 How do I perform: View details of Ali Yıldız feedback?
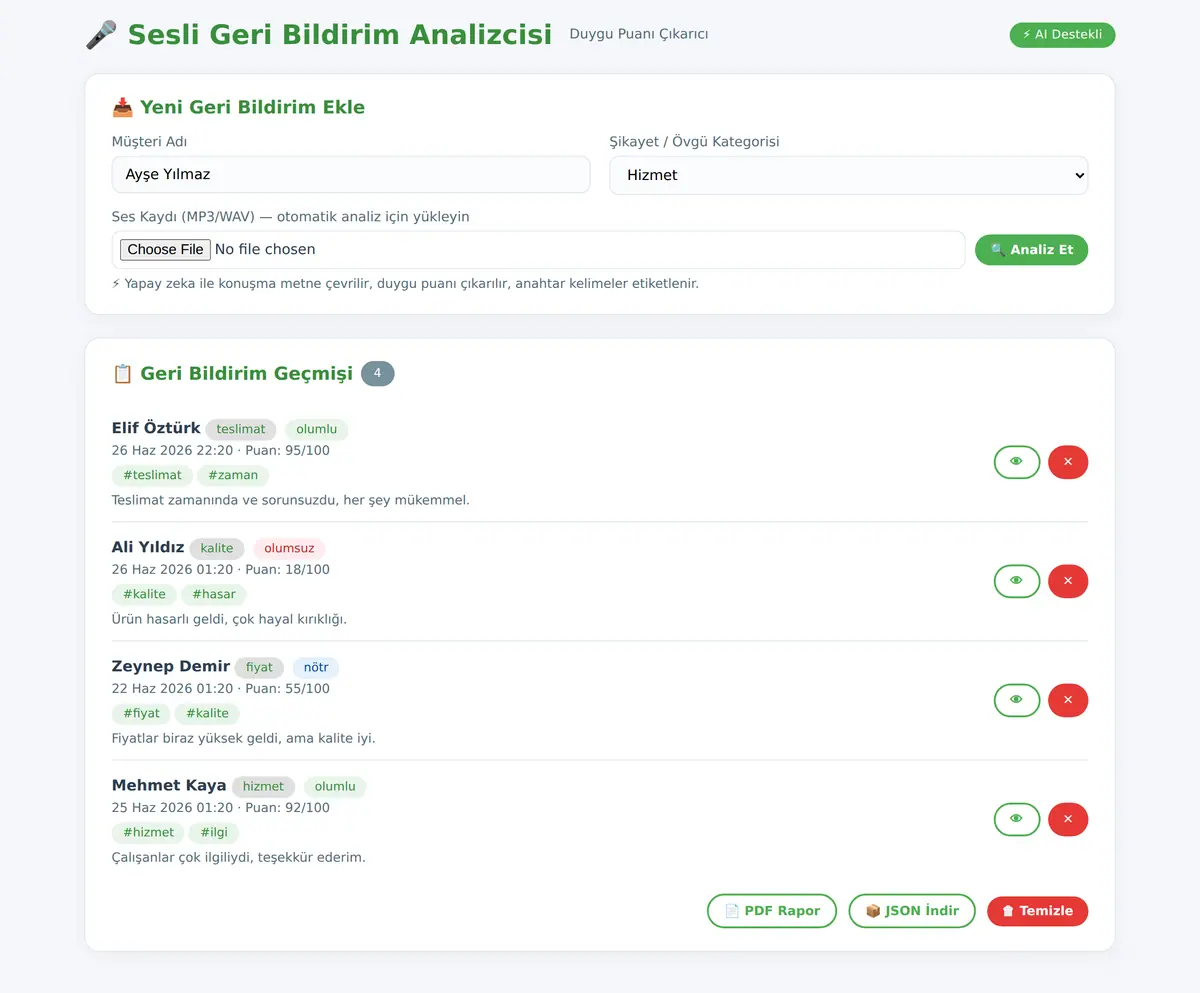click(1017, 581)
